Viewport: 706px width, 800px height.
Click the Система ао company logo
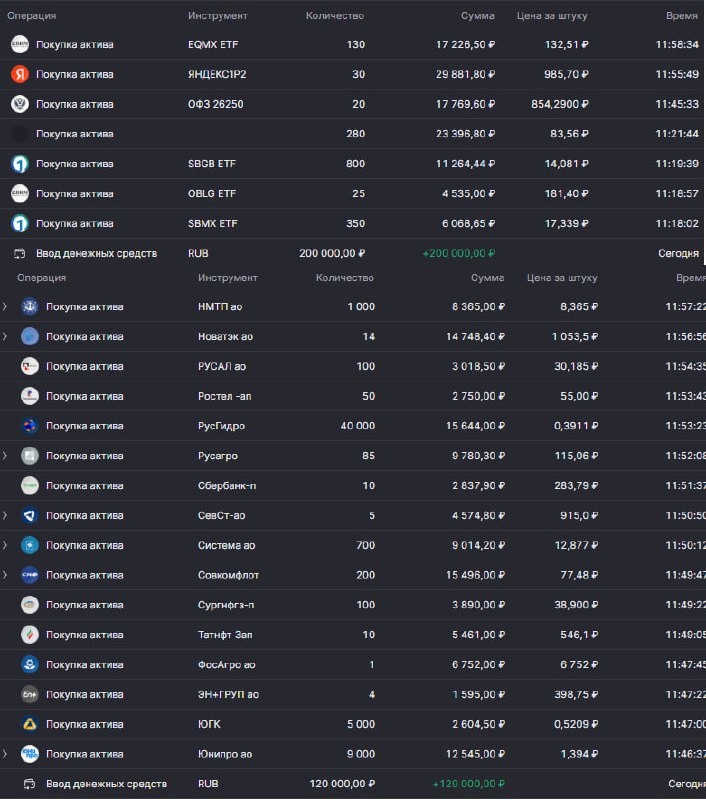tap(30, 545)
